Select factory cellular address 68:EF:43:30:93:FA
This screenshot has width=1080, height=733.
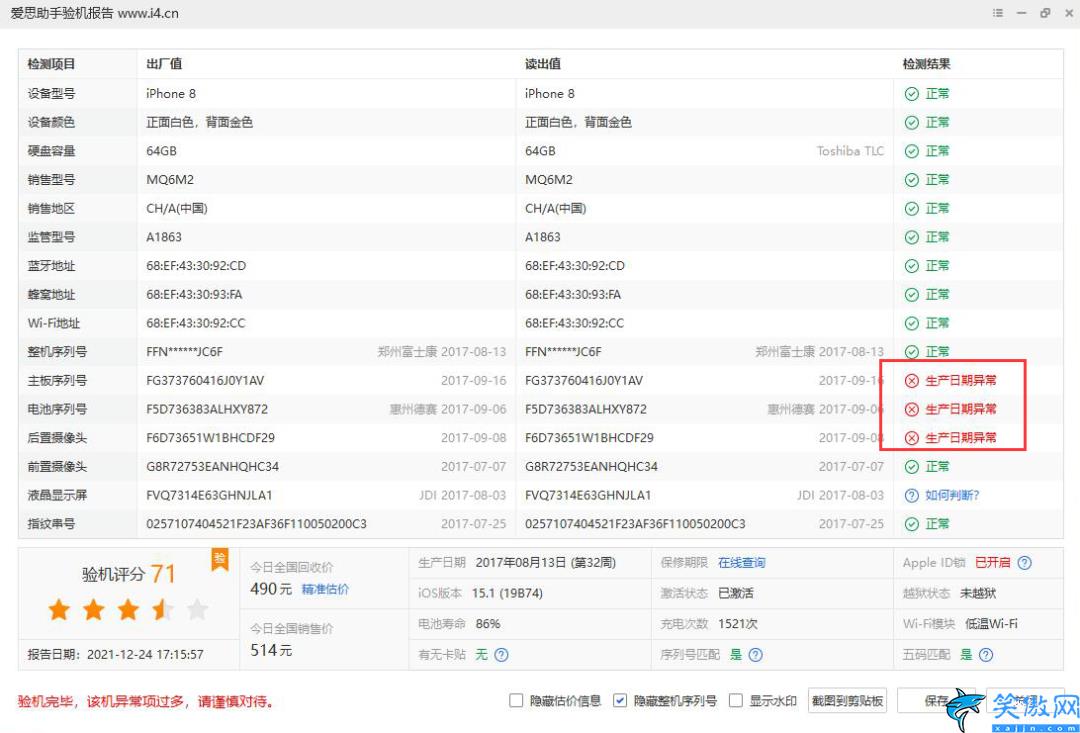194,295
